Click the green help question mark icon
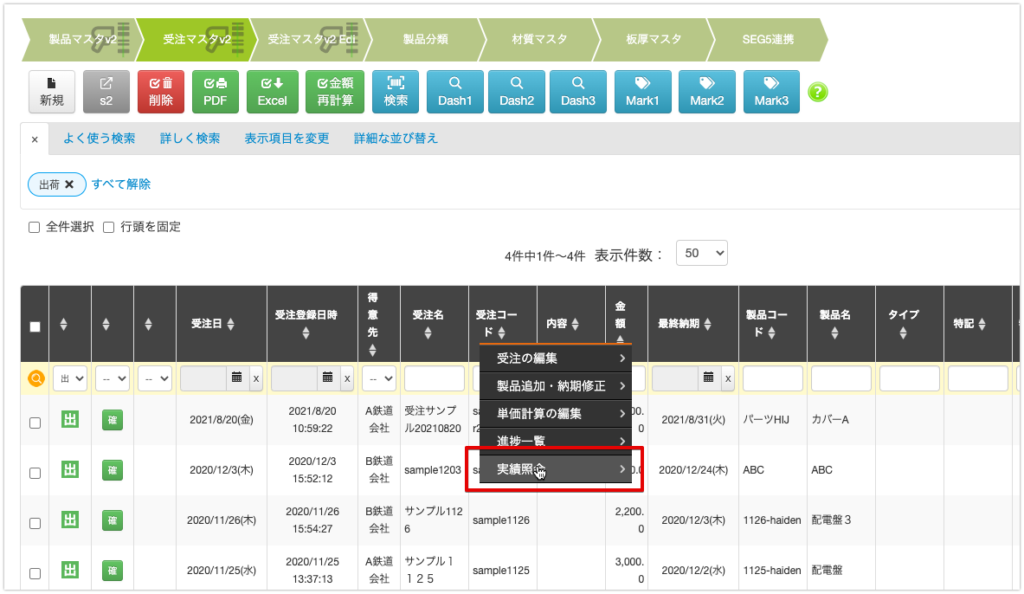This screenshot has width=1024, height=594. [817, 92]
